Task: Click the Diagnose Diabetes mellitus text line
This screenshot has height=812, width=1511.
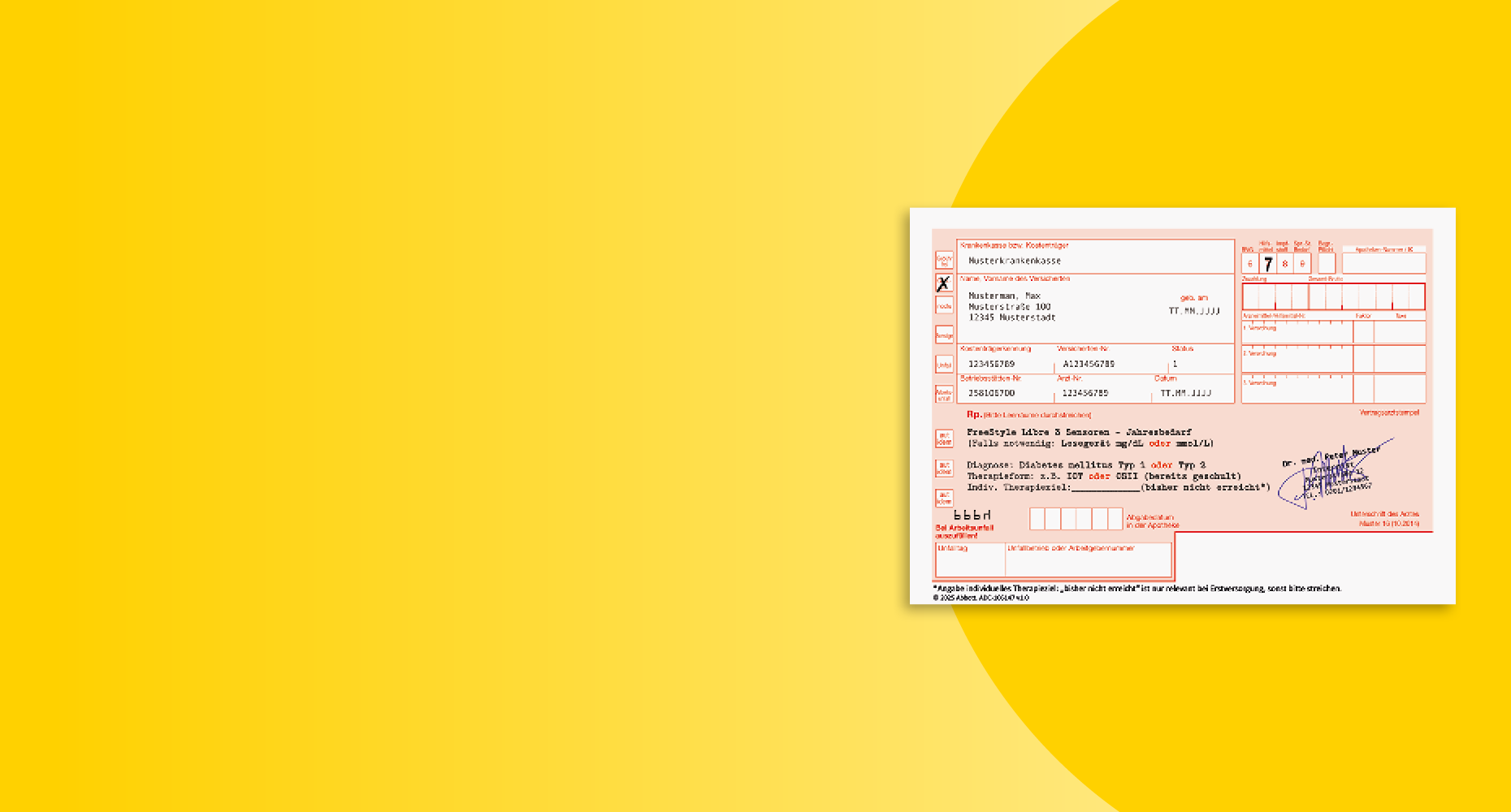Action: click(1085, 465)
